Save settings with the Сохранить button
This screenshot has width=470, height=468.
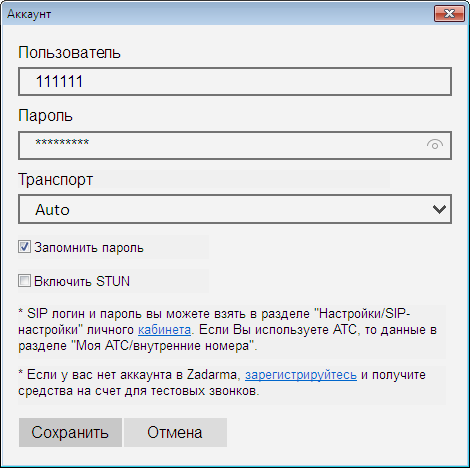tap(70, 432)
